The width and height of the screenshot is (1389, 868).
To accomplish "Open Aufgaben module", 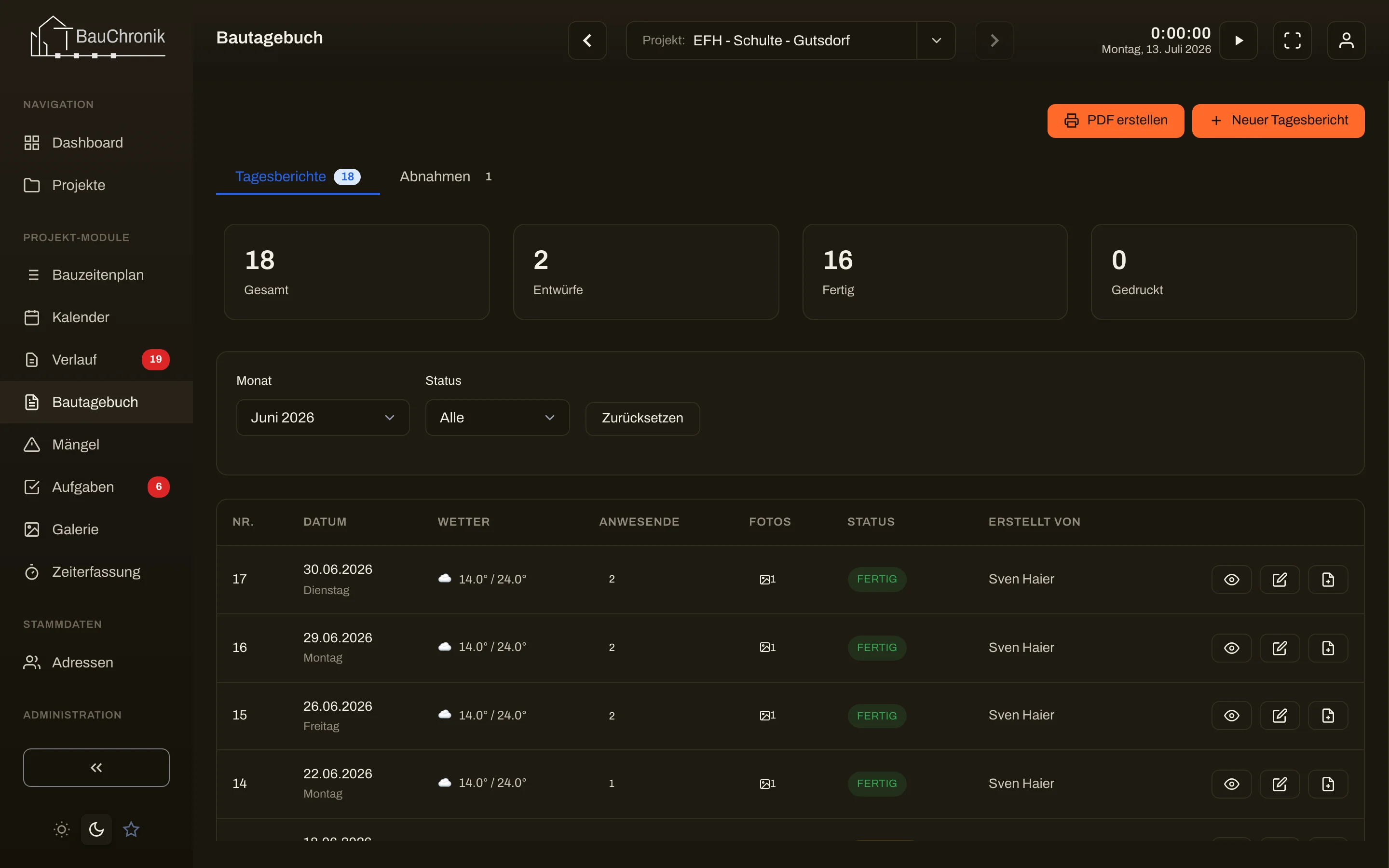I will pyautogui.click(x=96, y=487).
